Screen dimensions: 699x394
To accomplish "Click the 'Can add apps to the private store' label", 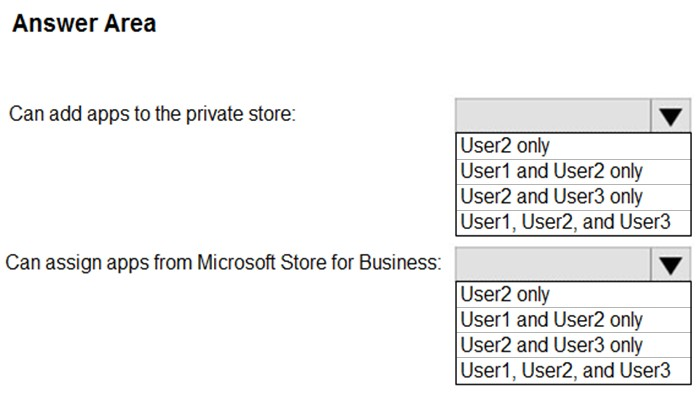I will pyautogui.click(x=152, y=114).
